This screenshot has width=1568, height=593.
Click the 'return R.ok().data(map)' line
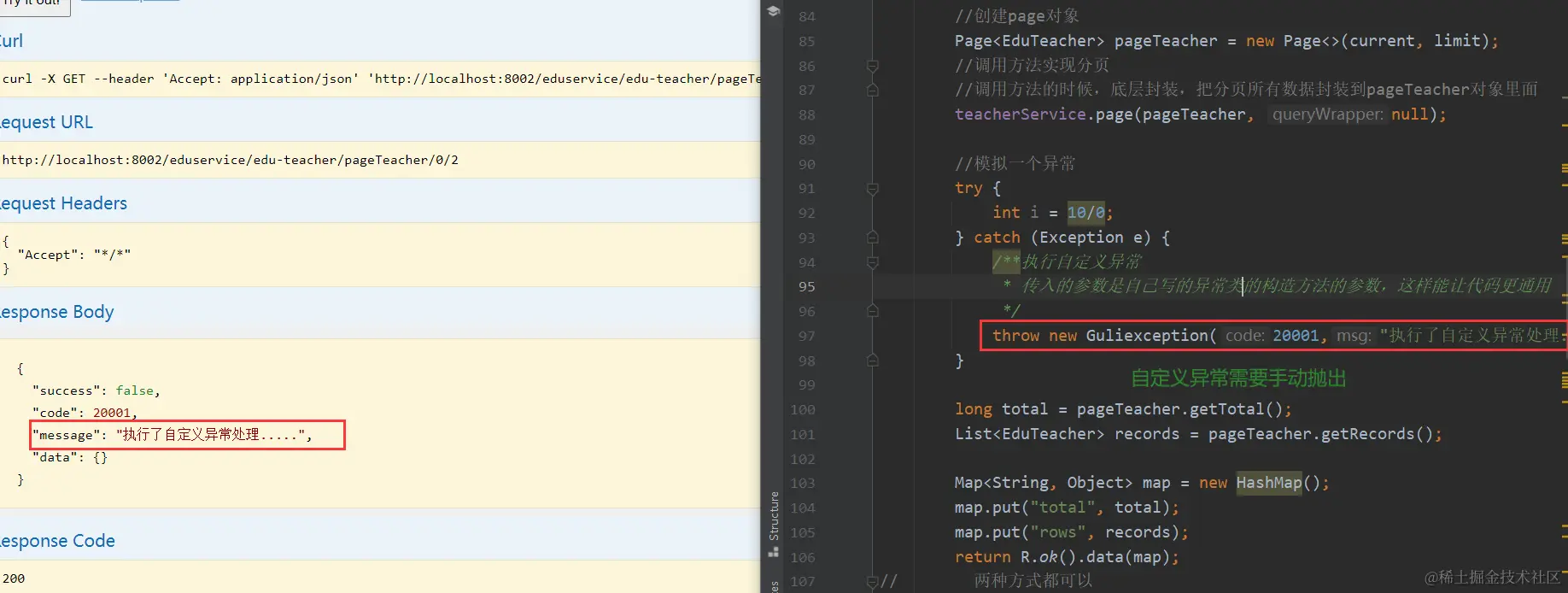pos(1067,557)
